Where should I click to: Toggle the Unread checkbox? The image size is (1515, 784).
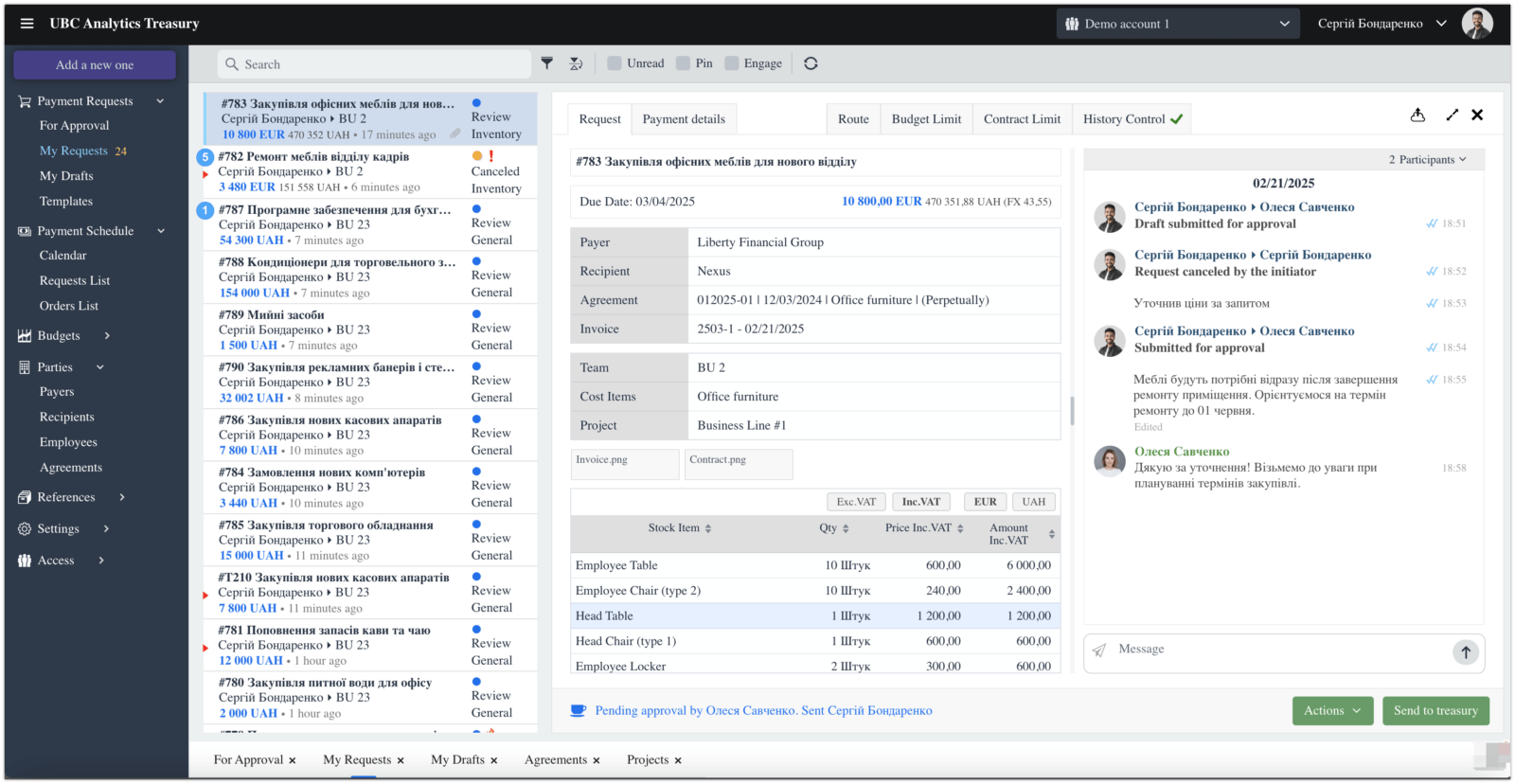(615, 63)
